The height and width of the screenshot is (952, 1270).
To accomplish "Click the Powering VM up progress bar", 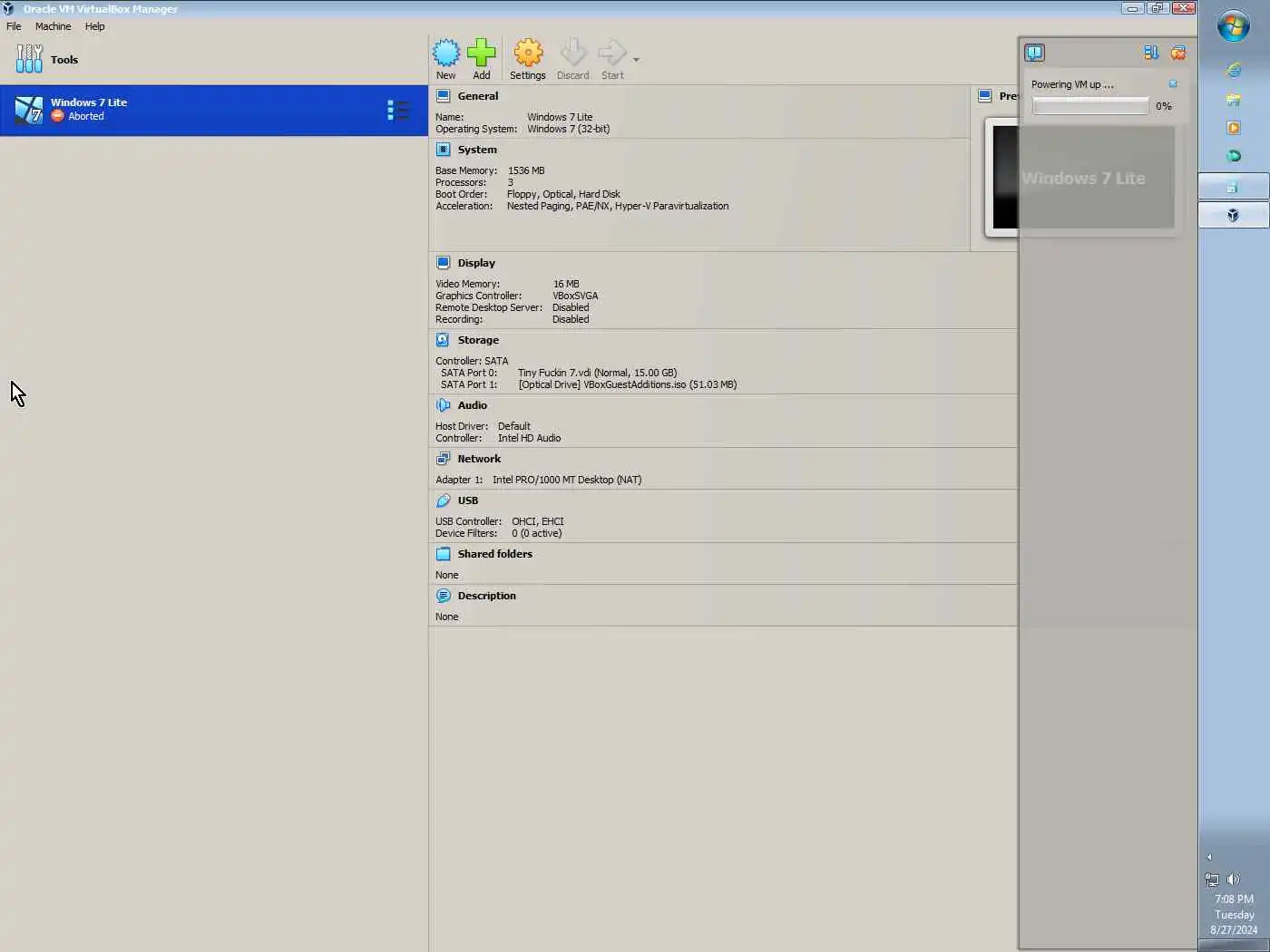I will click(x=1090, y=106).
